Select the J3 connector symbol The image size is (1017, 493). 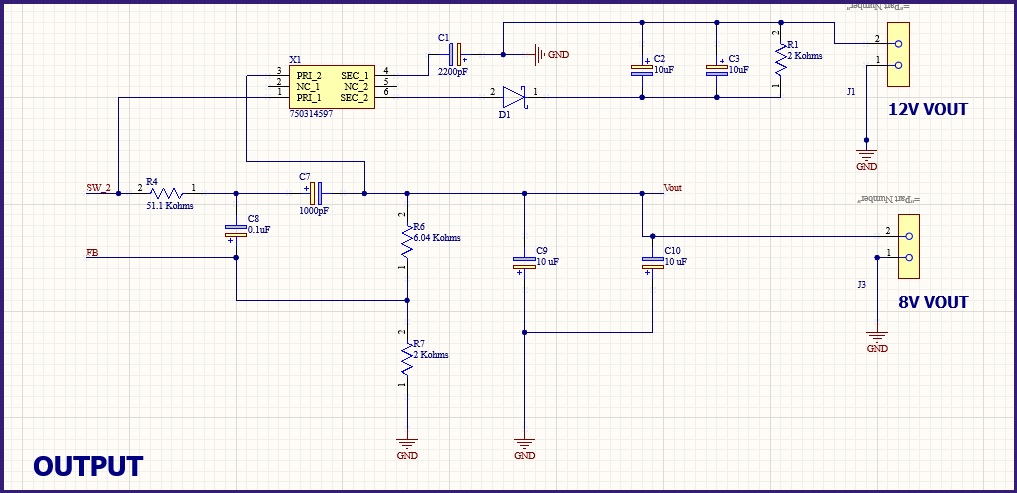[908, 247]
